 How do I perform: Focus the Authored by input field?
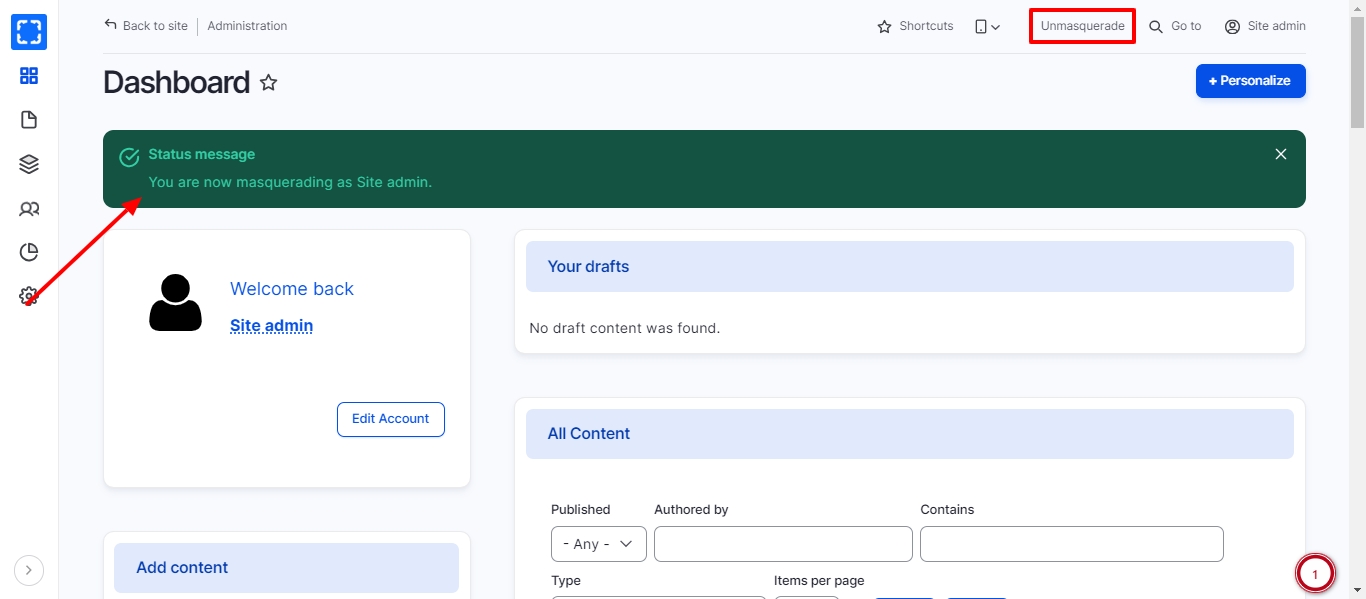coord(783,544)
